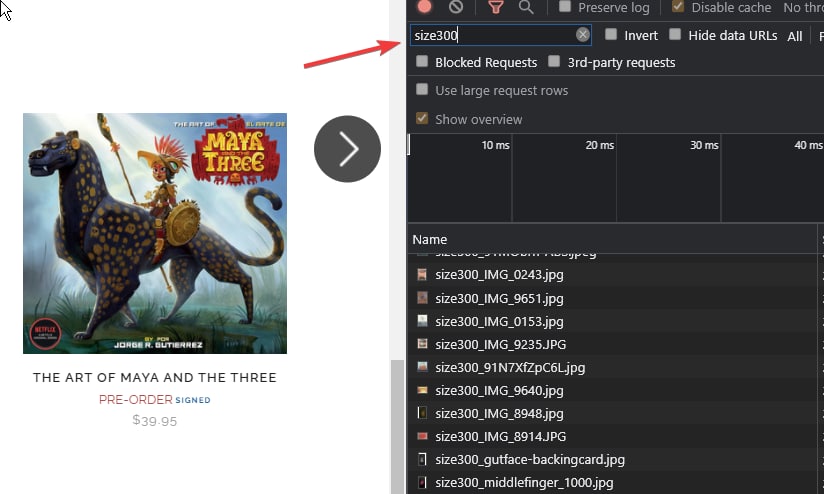Sort requests by Name column header
Image resolution: width=824 pixels, height=494 pixels.
[612, 240]
